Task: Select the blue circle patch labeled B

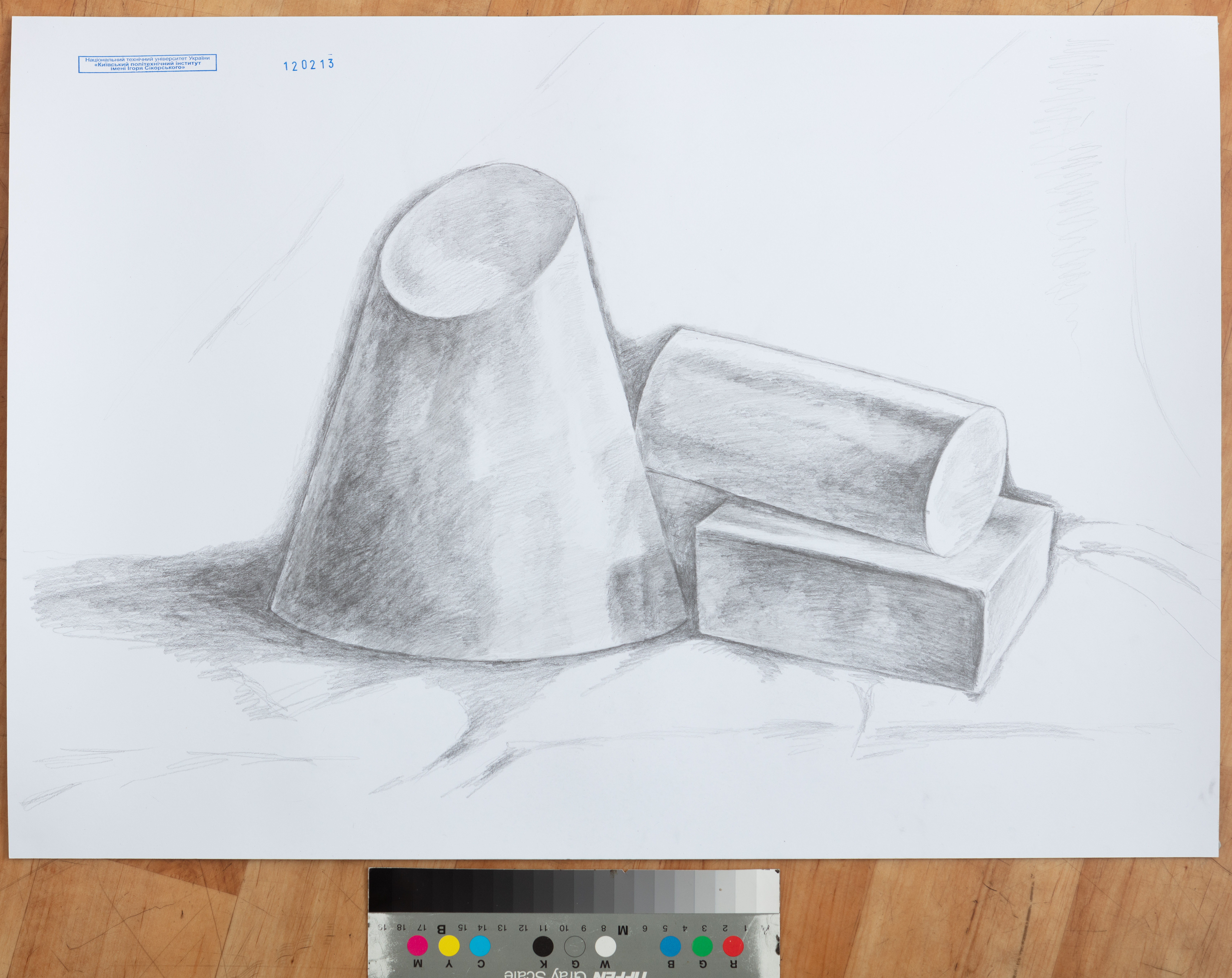Action: click(x=670, y=947)
